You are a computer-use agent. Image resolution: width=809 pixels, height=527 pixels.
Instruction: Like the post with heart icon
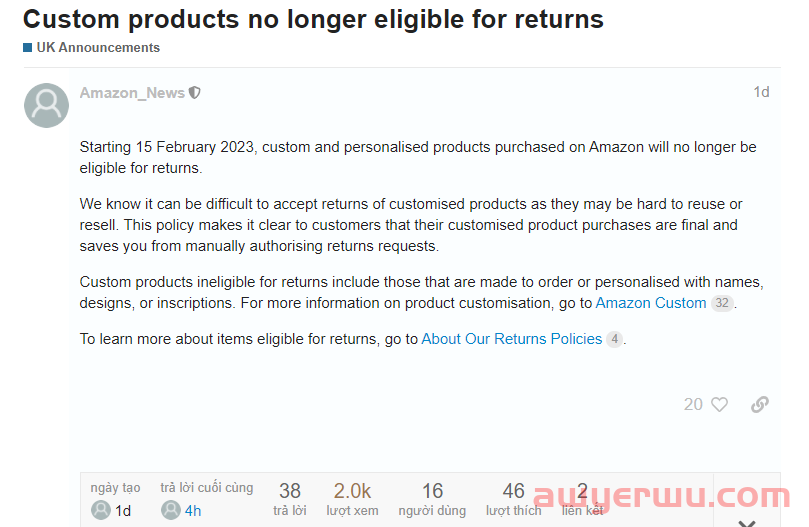pos(720,404)
